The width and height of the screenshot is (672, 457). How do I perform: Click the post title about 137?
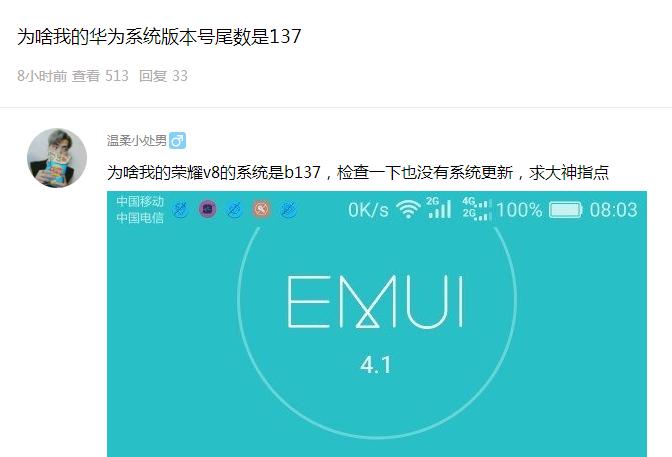click(159, 36)
